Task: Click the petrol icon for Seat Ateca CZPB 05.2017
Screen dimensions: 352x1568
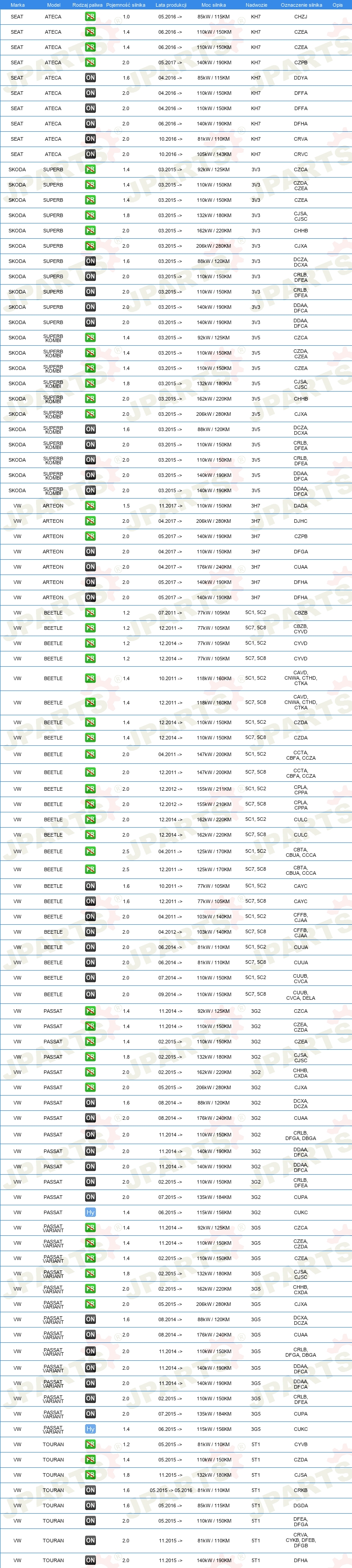Action: (x=90, y=62)
